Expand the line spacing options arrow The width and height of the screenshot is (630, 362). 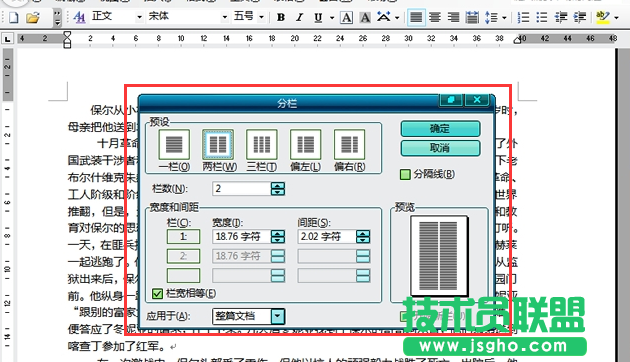504,17
